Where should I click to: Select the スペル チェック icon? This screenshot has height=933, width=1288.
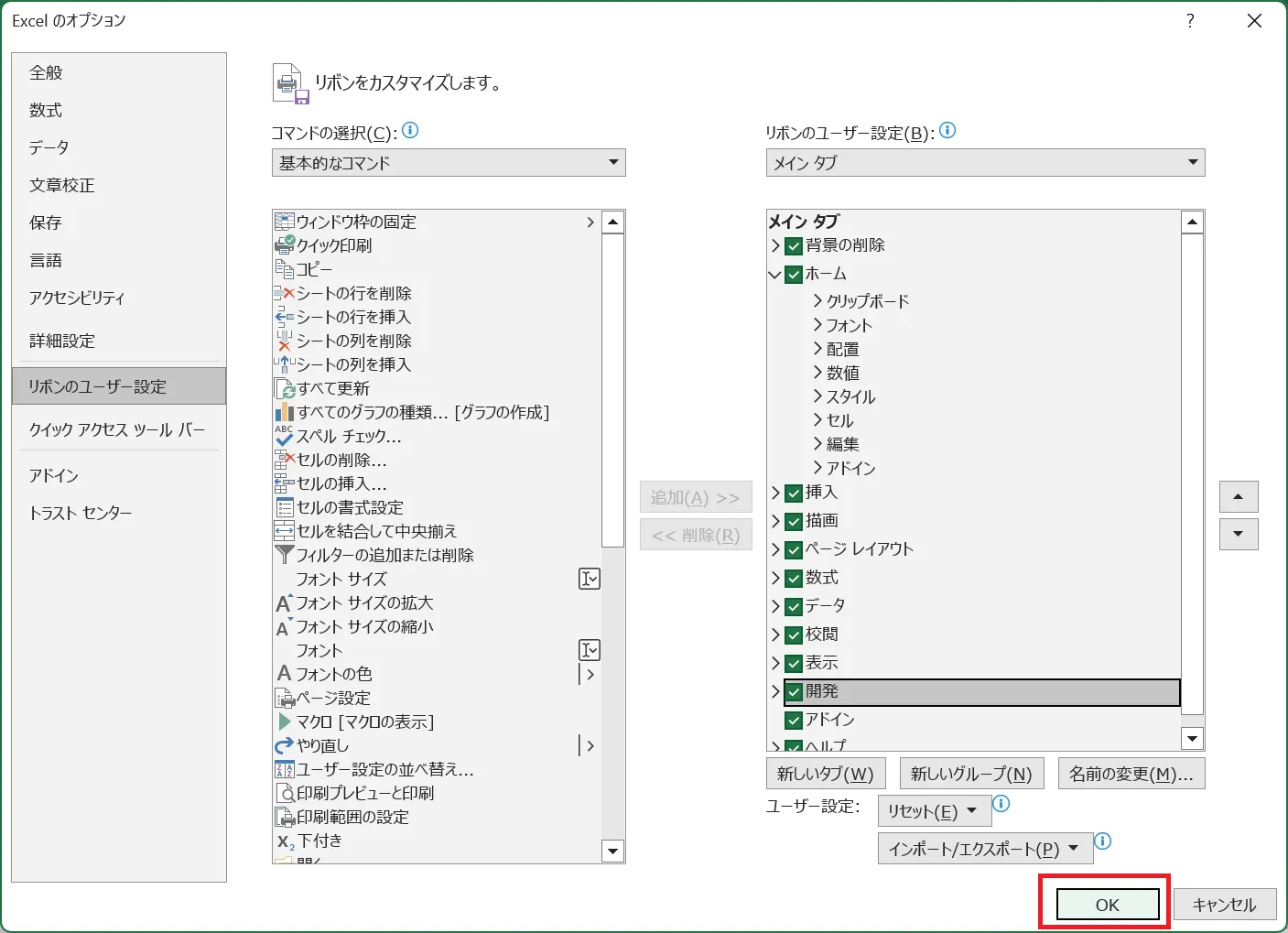pos(285,436)
